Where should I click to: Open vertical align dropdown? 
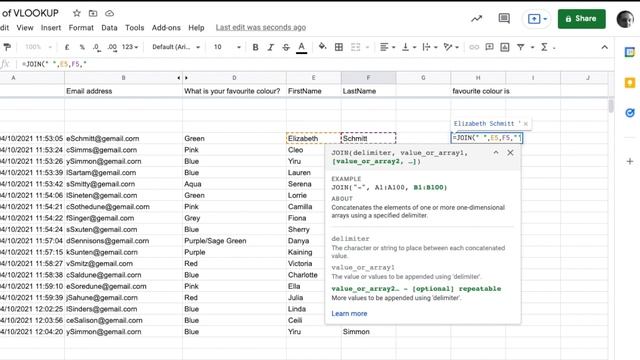(409, 47)
